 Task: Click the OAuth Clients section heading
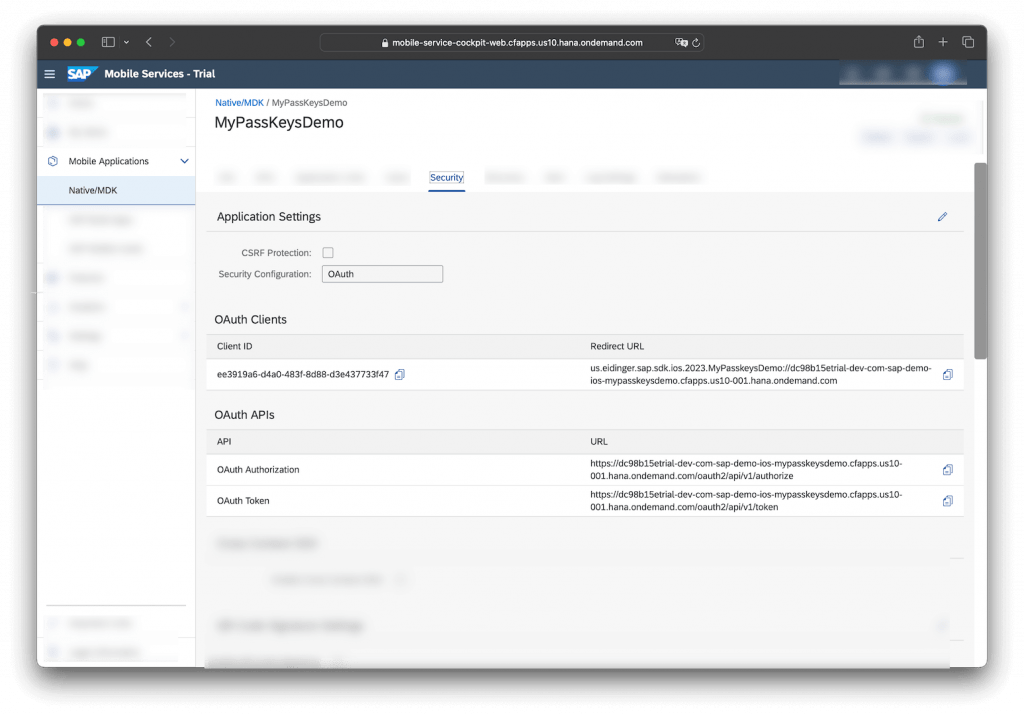pos(251,319)
